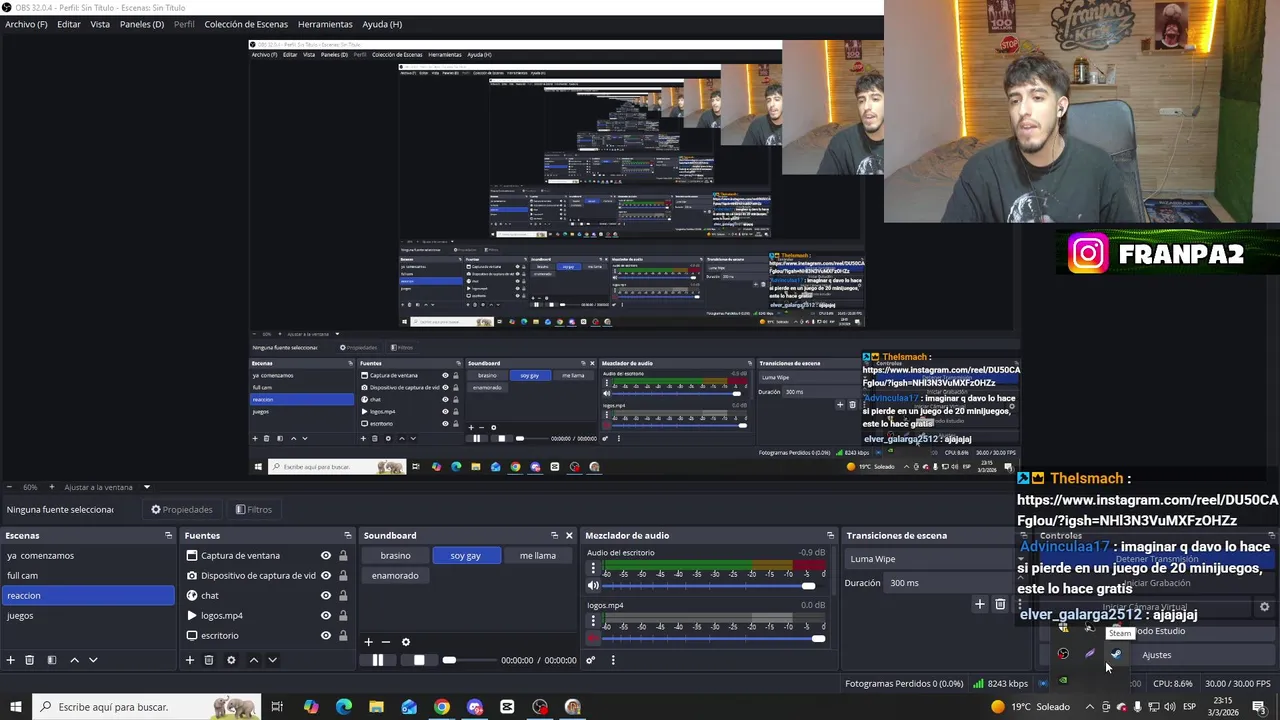The height and width of the screenshot is (720, 1280).
Task: Toggle visibility of the logos.mp4 source
Action: 325,616
